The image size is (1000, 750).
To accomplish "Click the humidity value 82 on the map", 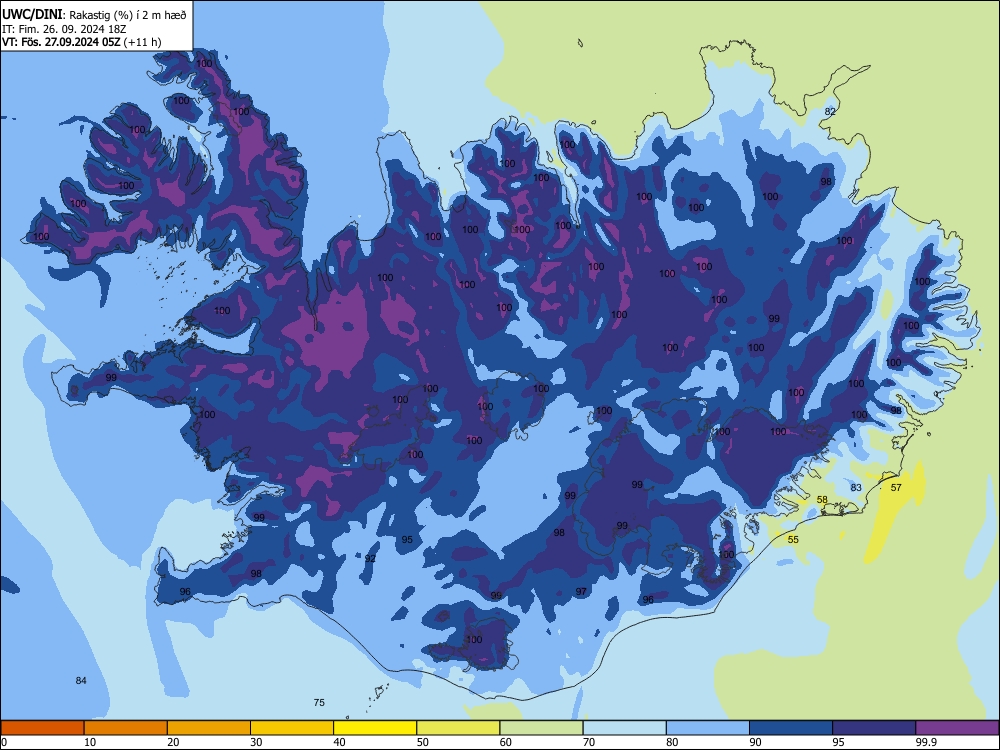I will click(x=830, y=112).
